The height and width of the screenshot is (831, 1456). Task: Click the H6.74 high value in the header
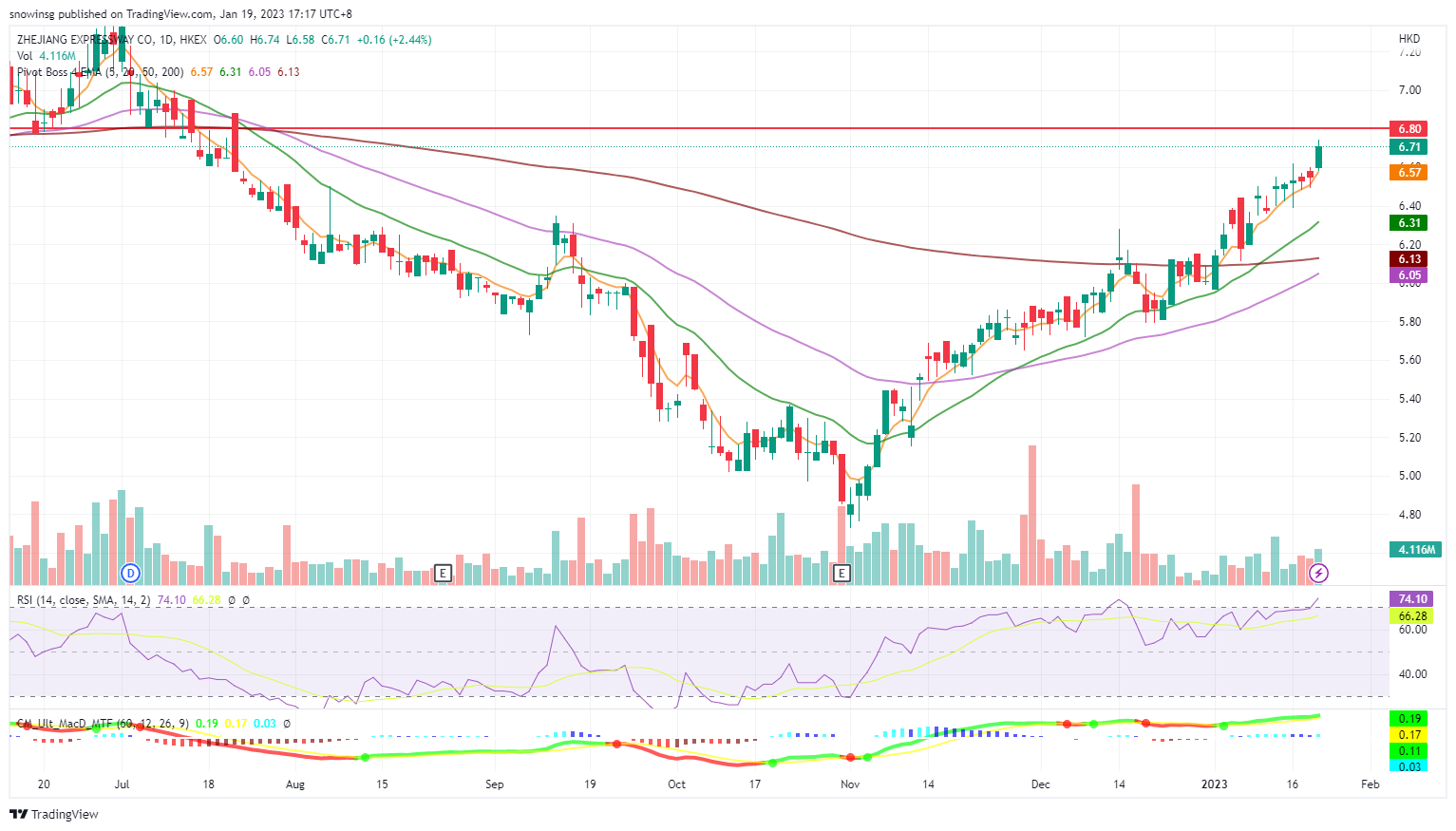(x=265, y=40)
